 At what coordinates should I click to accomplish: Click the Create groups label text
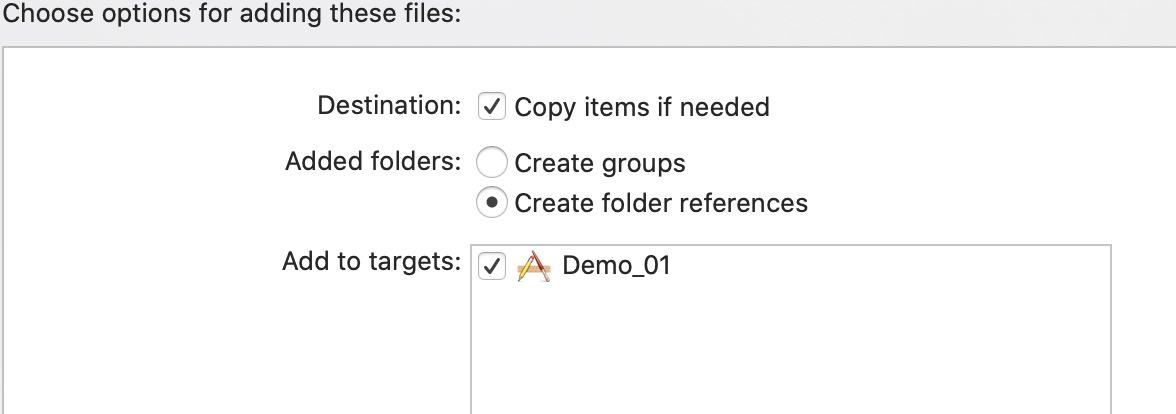[x=600, y=164]
